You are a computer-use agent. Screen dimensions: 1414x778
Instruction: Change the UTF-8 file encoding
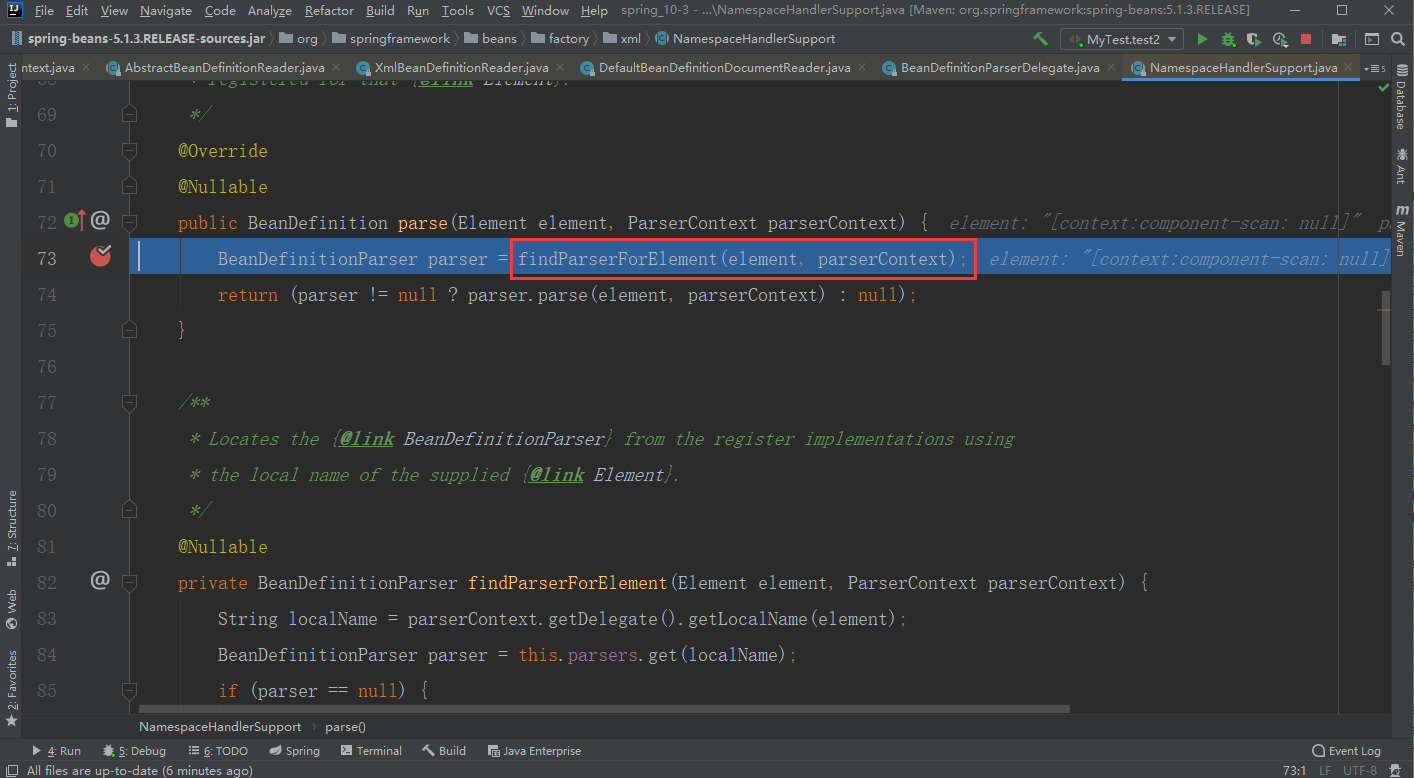tap(1359, 770)
